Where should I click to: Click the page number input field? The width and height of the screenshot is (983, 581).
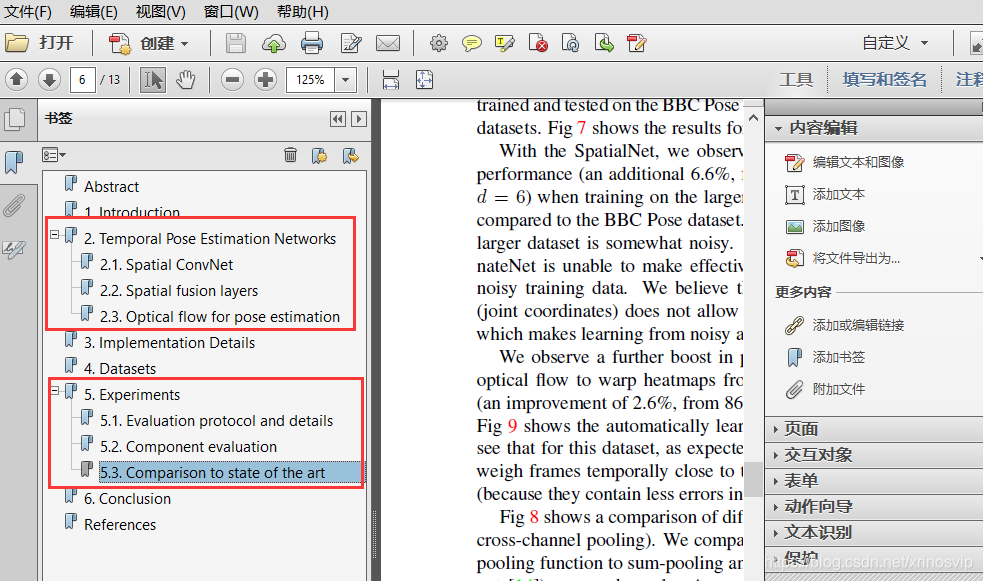[82, 80]
